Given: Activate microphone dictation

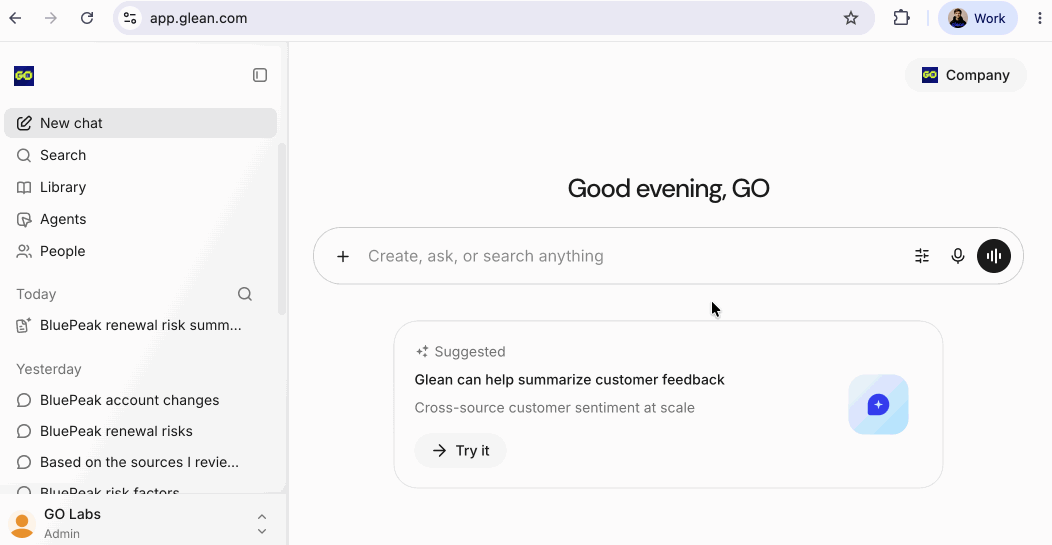Looking at the screenshot, I should (x=957, y=256).
